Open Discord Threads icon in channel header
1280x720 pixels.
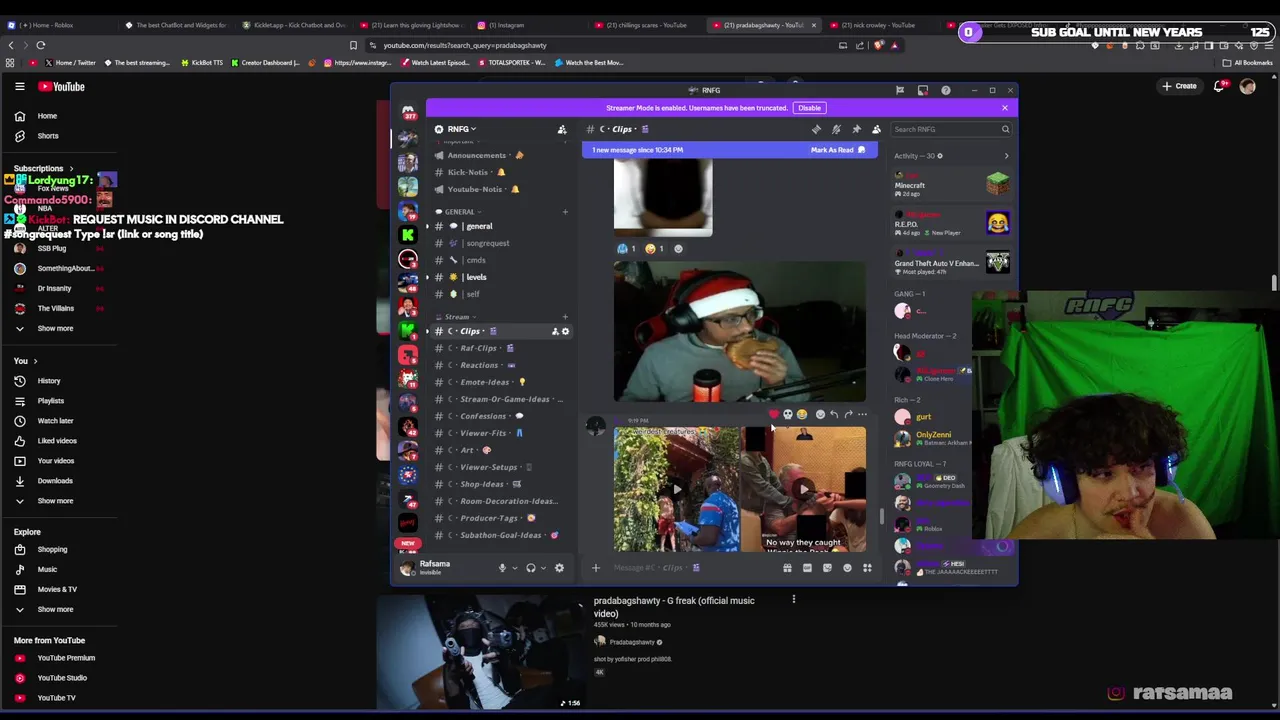pyautogui.click(x=816, y=129)
